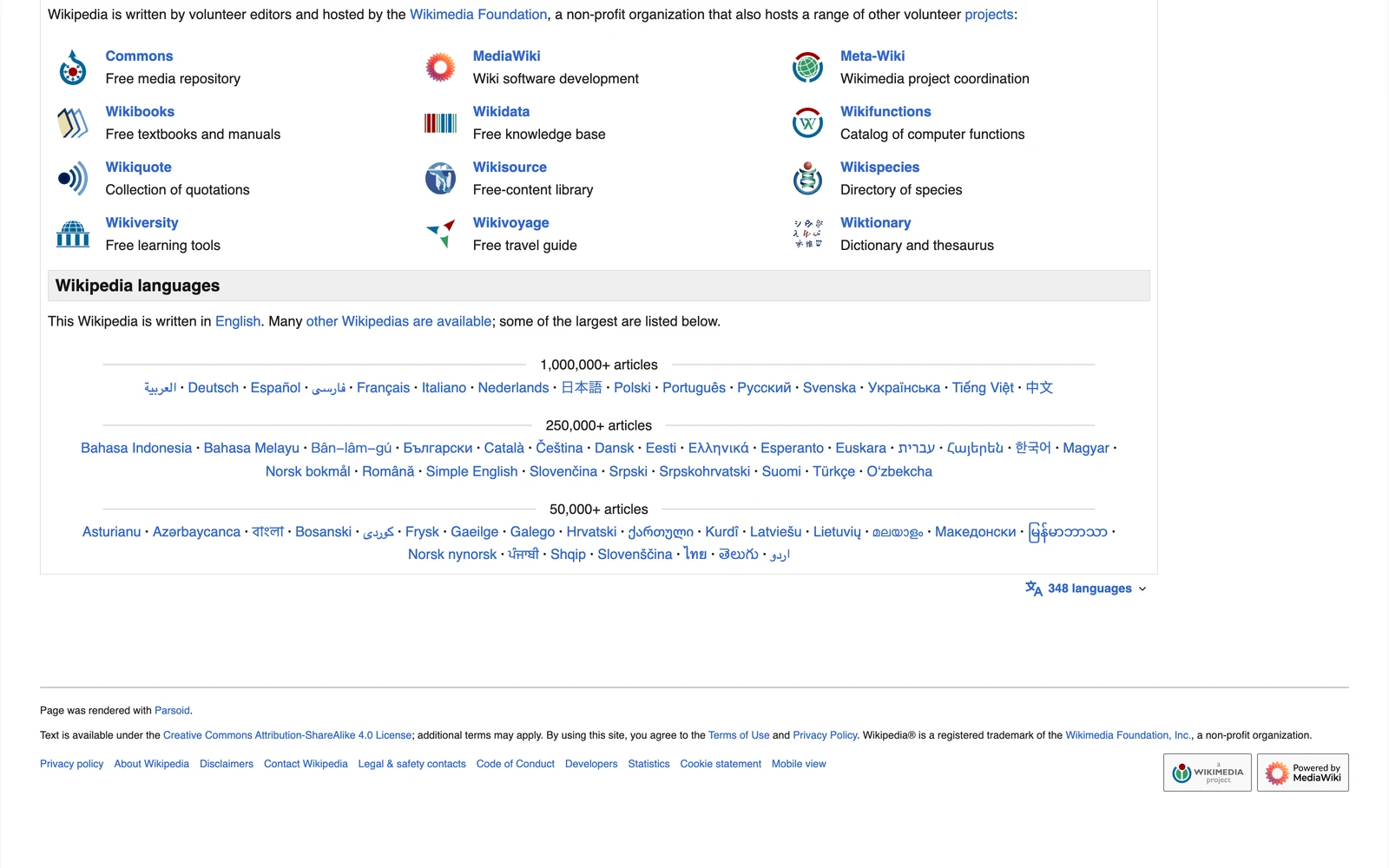Open Creative Commons Attribution-ShareAlike 4.0 License
Screen dimensions: 1389x868
287,735
